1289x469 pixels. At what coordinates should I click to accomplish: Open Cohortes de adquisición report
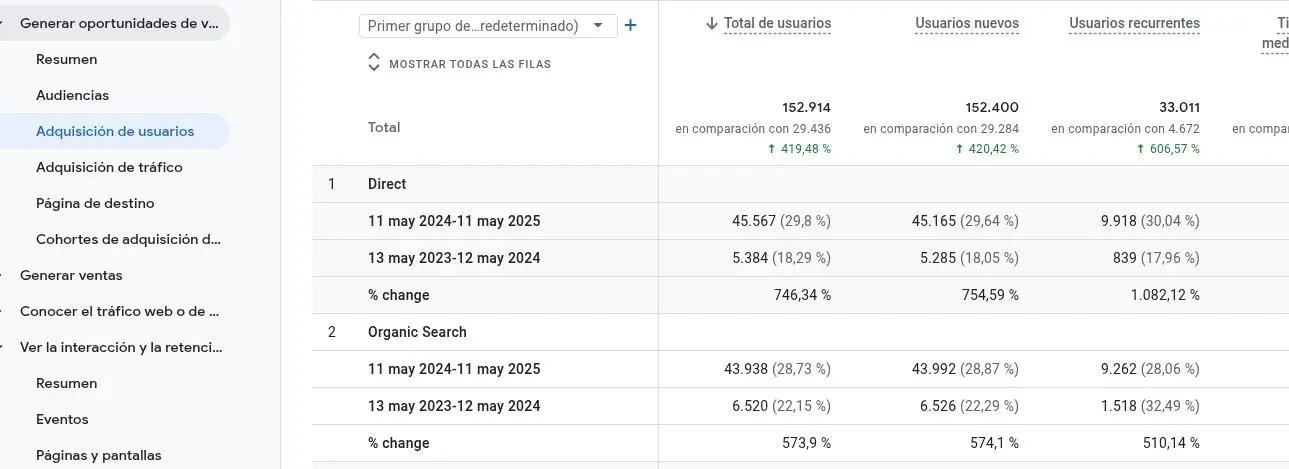(x=128, y=239)
